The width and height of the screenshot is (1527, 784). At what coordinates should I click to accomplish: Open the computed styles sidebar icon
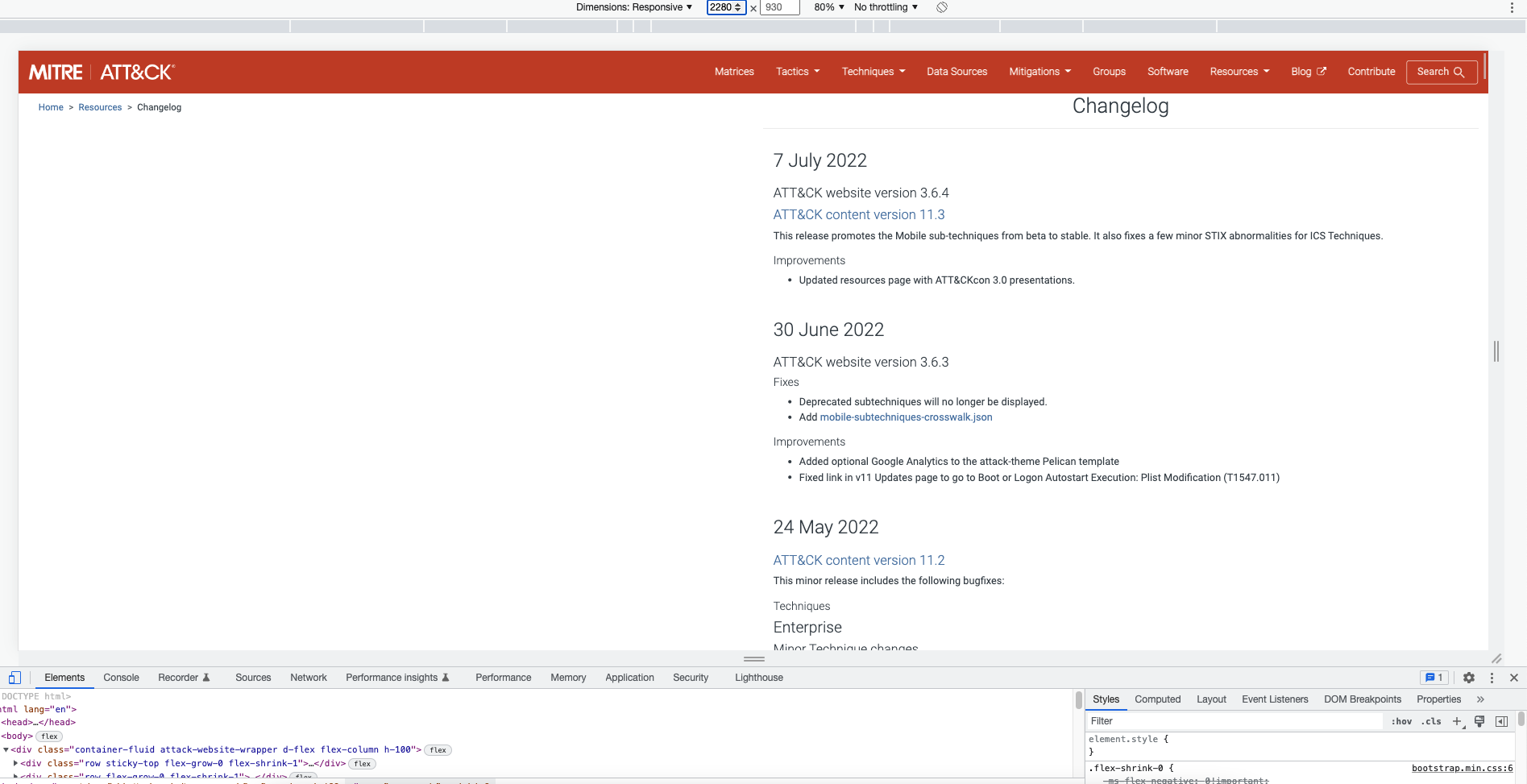click(x=1502, y=721)
